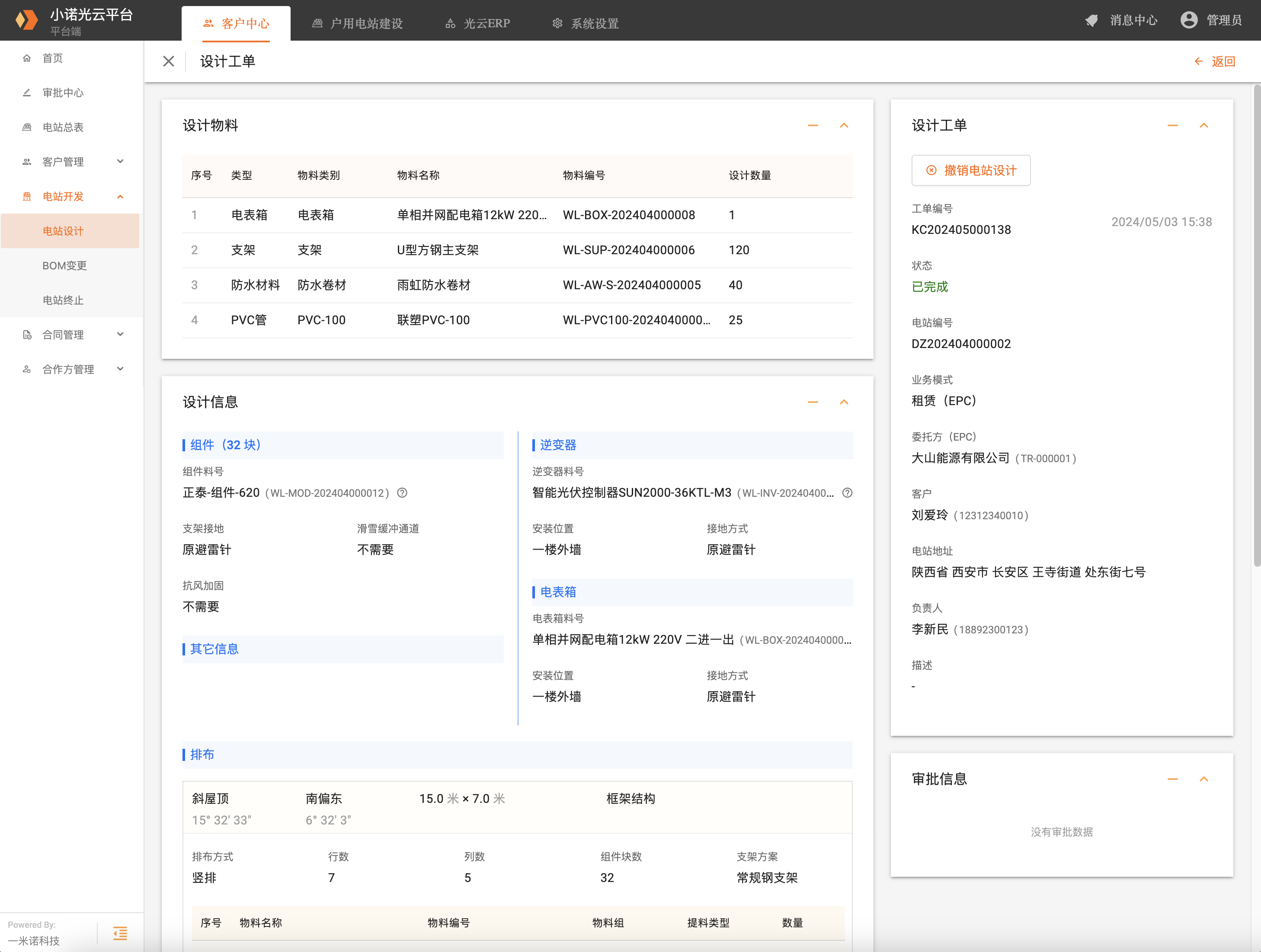Image resolution: width=1261 pixels, height=952 pixels.
Task: Minimize the 设计物料 card with dash icon
Action: [x=813, y=125]
